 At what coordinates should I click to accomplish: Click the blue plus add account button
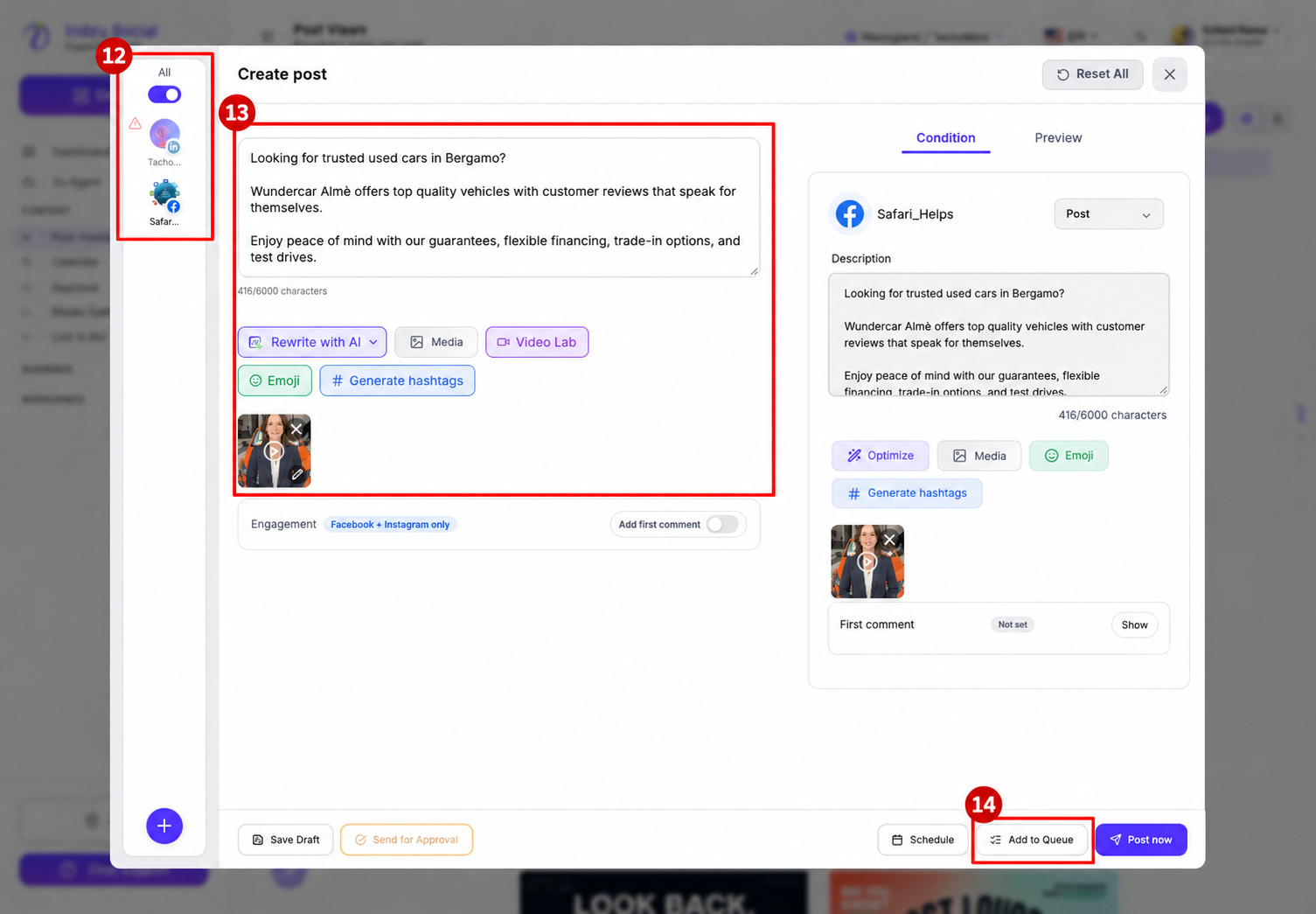pos(164,826)
